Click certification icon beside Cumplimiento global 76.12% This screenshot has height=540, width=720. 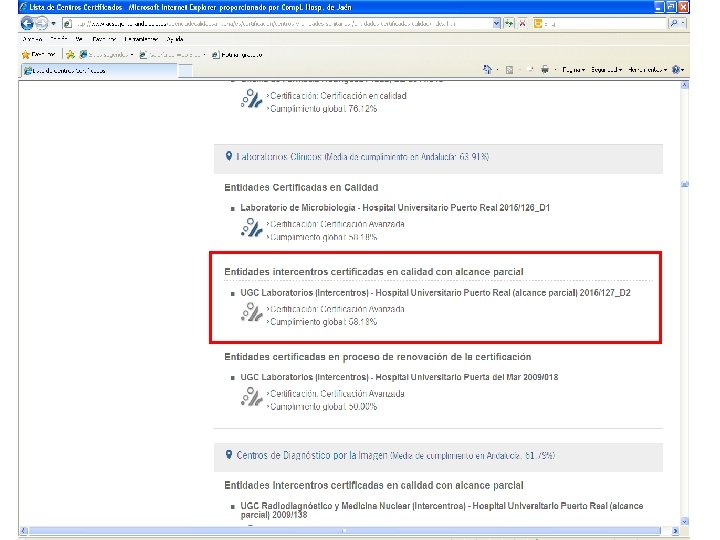coord(252,98)
